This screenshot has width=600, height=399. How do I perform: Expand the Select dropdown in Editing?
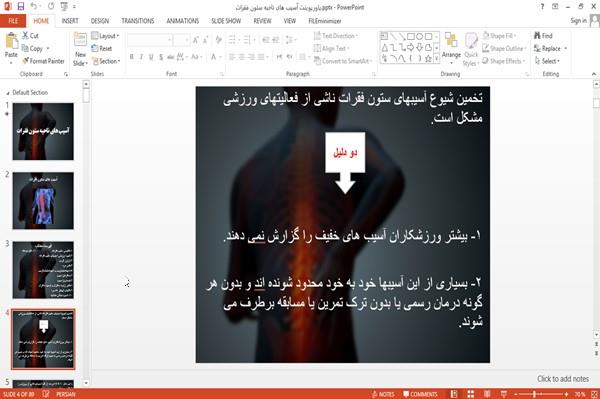point(547,61)
